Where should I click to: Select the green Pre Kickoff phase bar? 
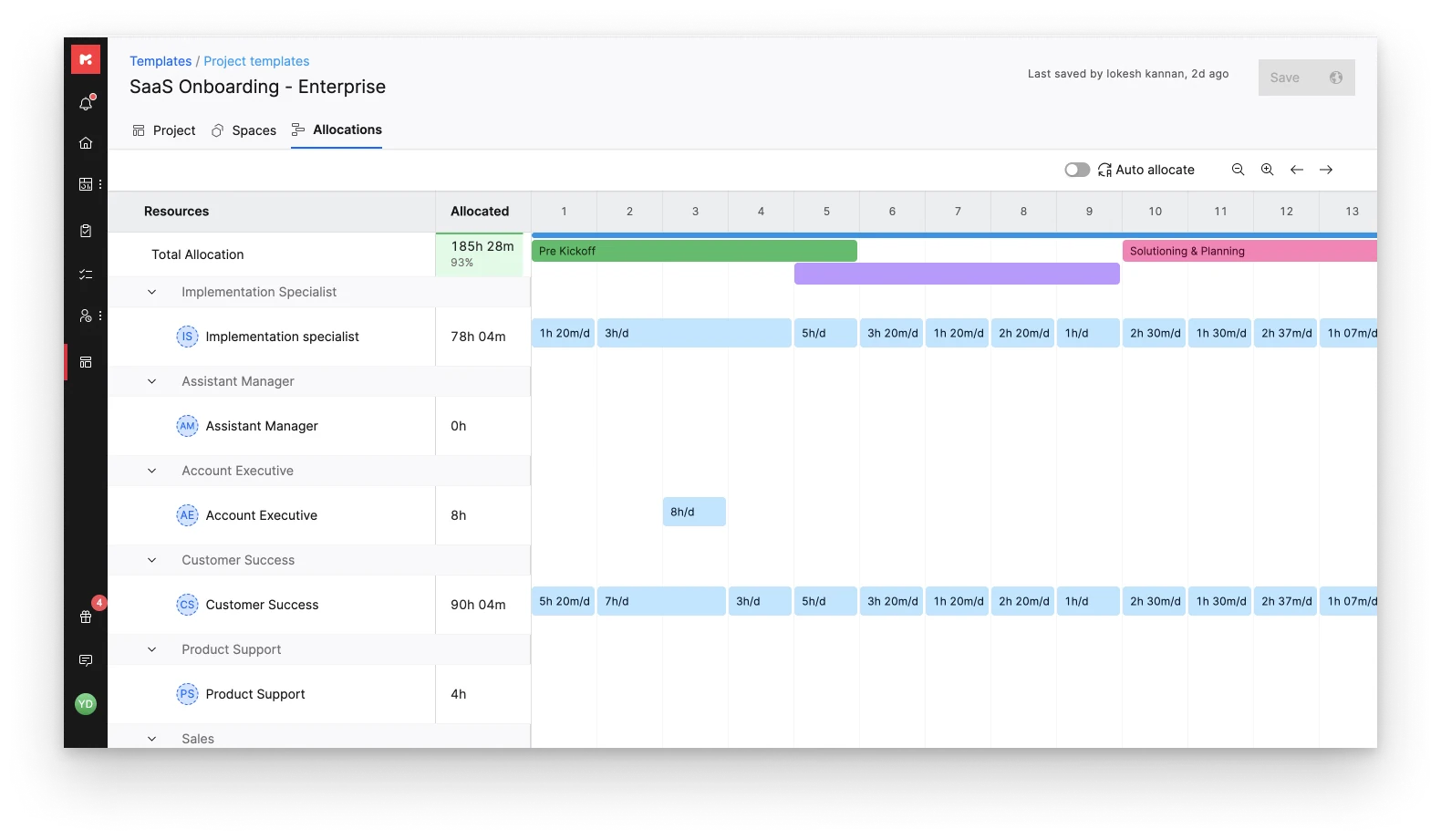coord(694,251)
